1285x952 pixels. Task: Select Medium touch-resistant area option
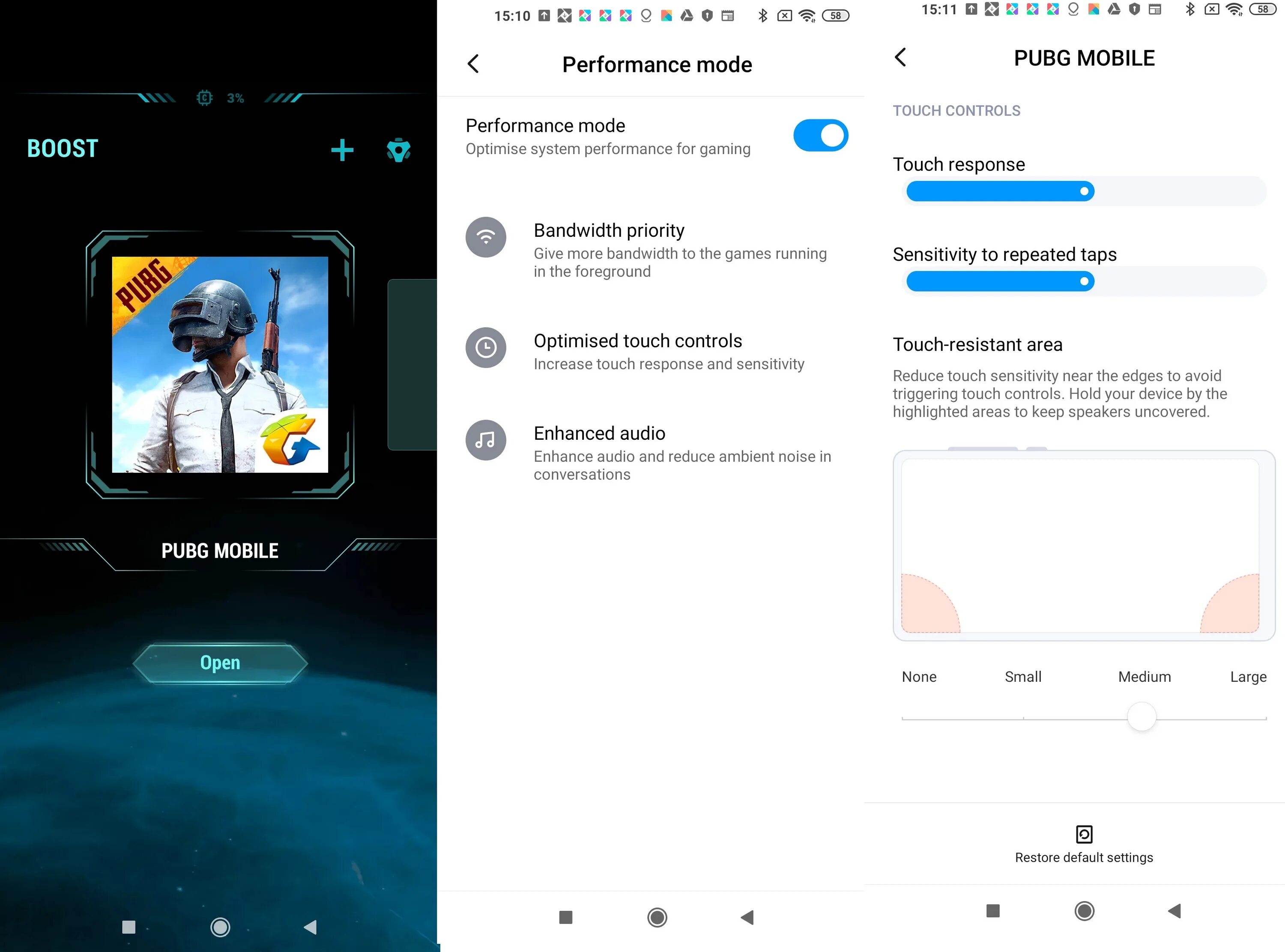pyautogui.click(x=1144, y=676)
